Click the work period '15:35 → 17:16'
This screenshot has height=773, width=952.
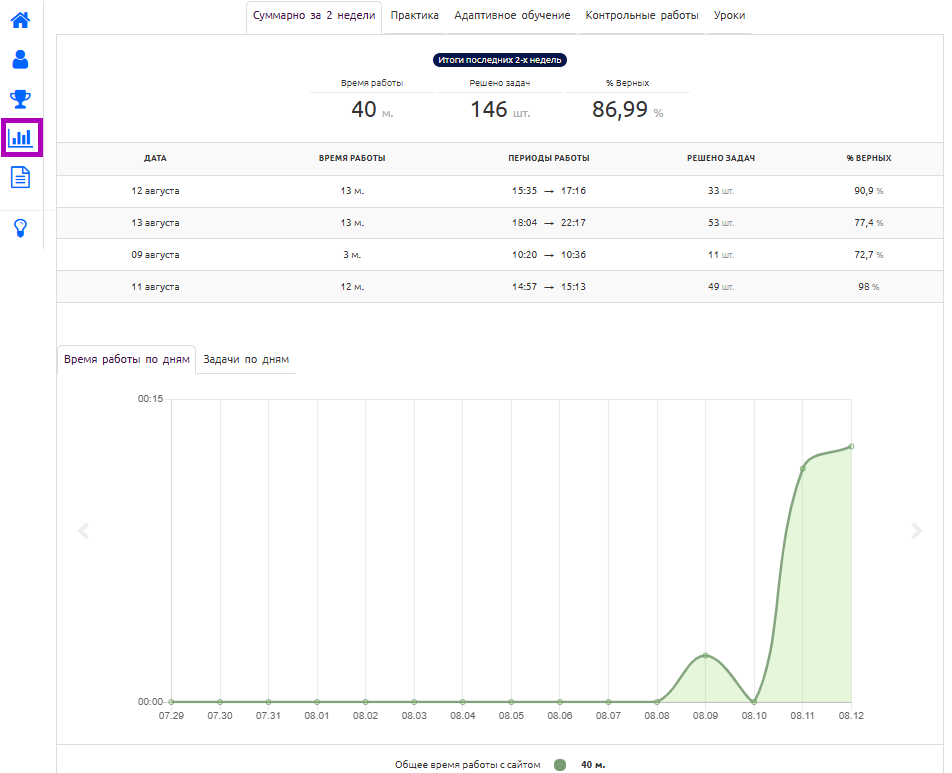tap(549, 191)
